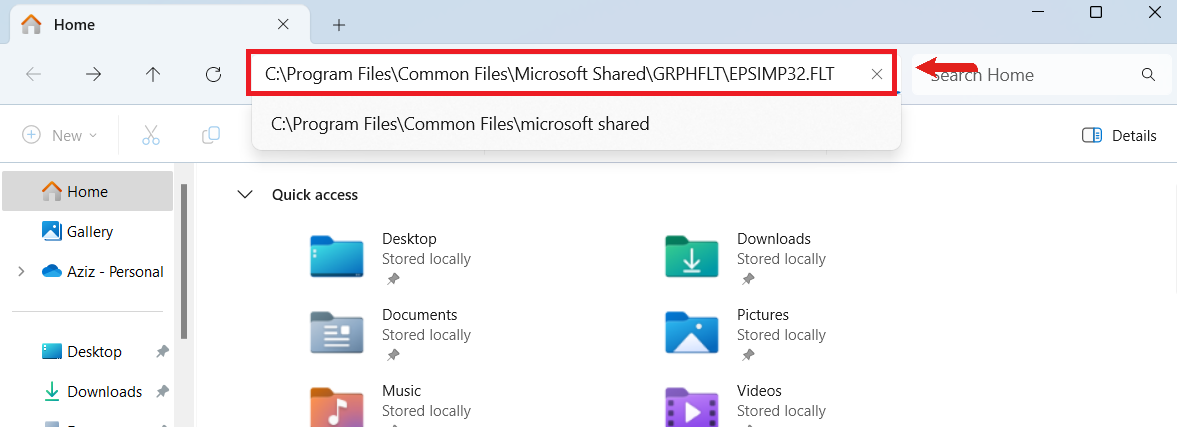Navigate forward with the right arrow
Image resolution: width=1177 pixels, height=427 pixels.
click(x=93, y=74)
